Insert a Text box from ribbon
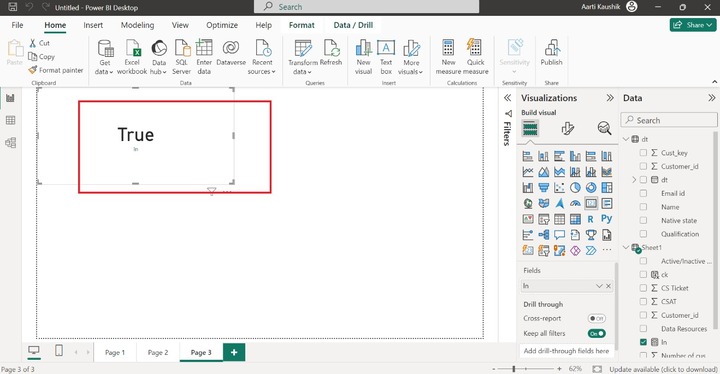Screen dimensions: 720x374 point(386,57)
